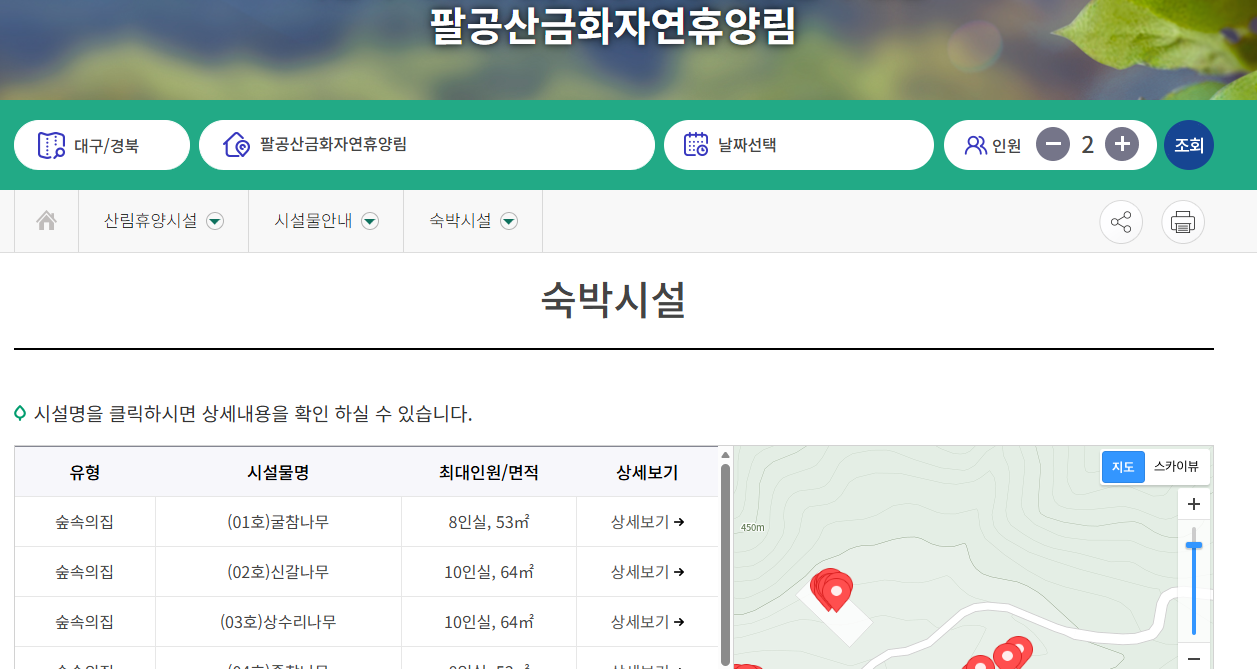The height and width of the screenshot is (669, 1257).
Task: Click the 유형 column header
Action: click(85, 472)
